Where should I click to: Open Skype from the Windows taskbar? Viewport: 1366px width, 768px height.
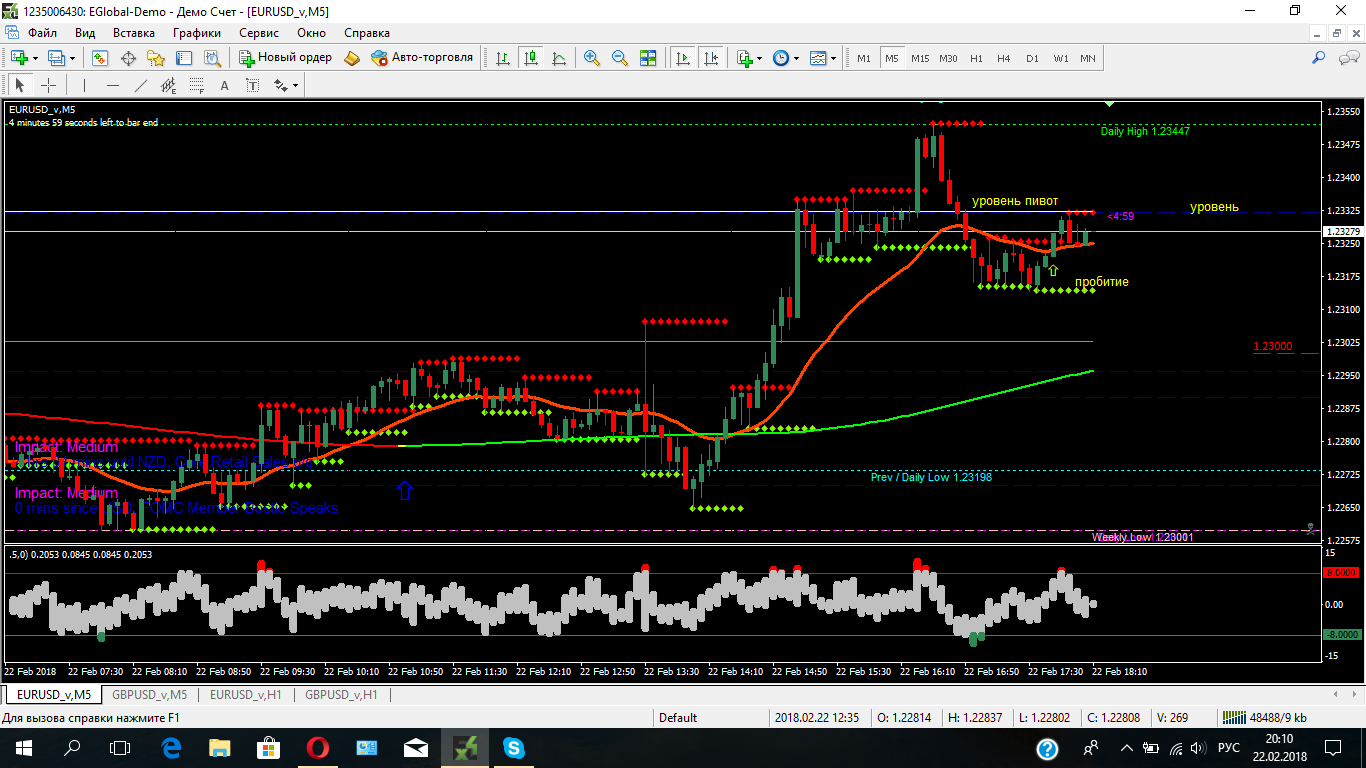514,747
